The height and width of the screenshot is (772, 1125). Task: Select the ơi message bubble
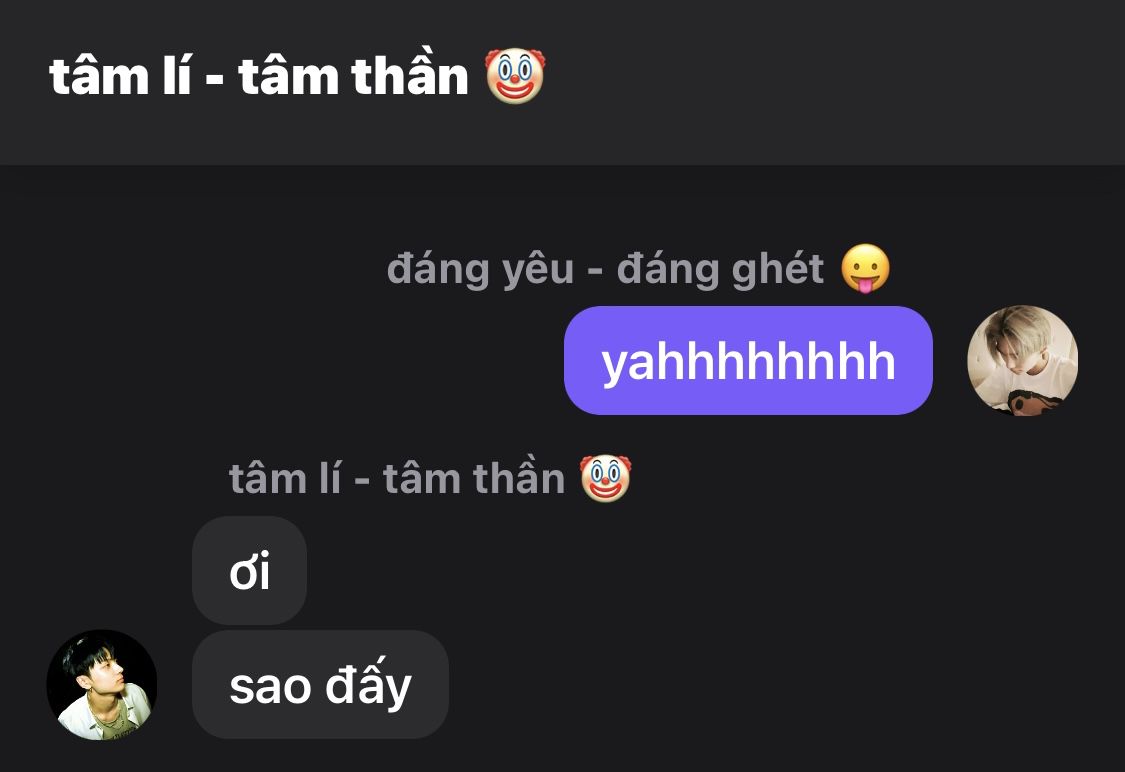pyautogui.click(x=250, y=570)
